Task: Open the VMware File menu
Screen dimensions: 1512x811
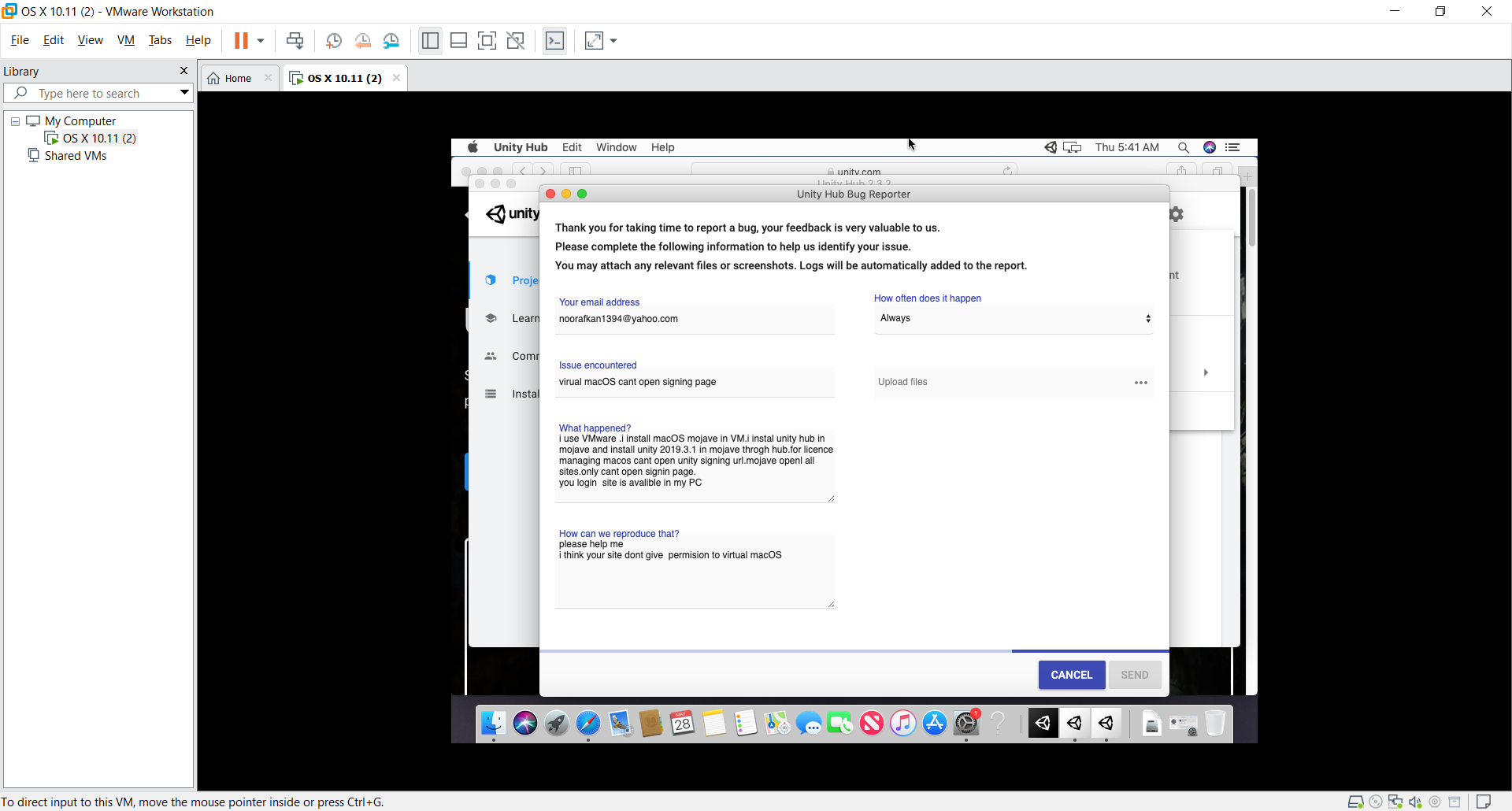Action: pos(20,40)
